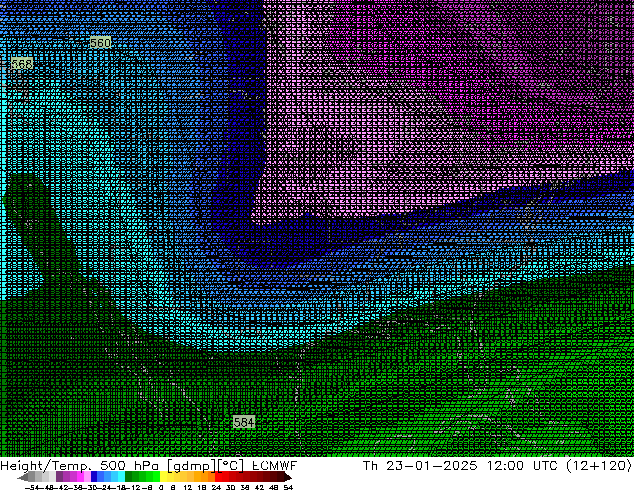Click the 12 value on temperature scale
634x490 pixels.
(x=187, y=487)
